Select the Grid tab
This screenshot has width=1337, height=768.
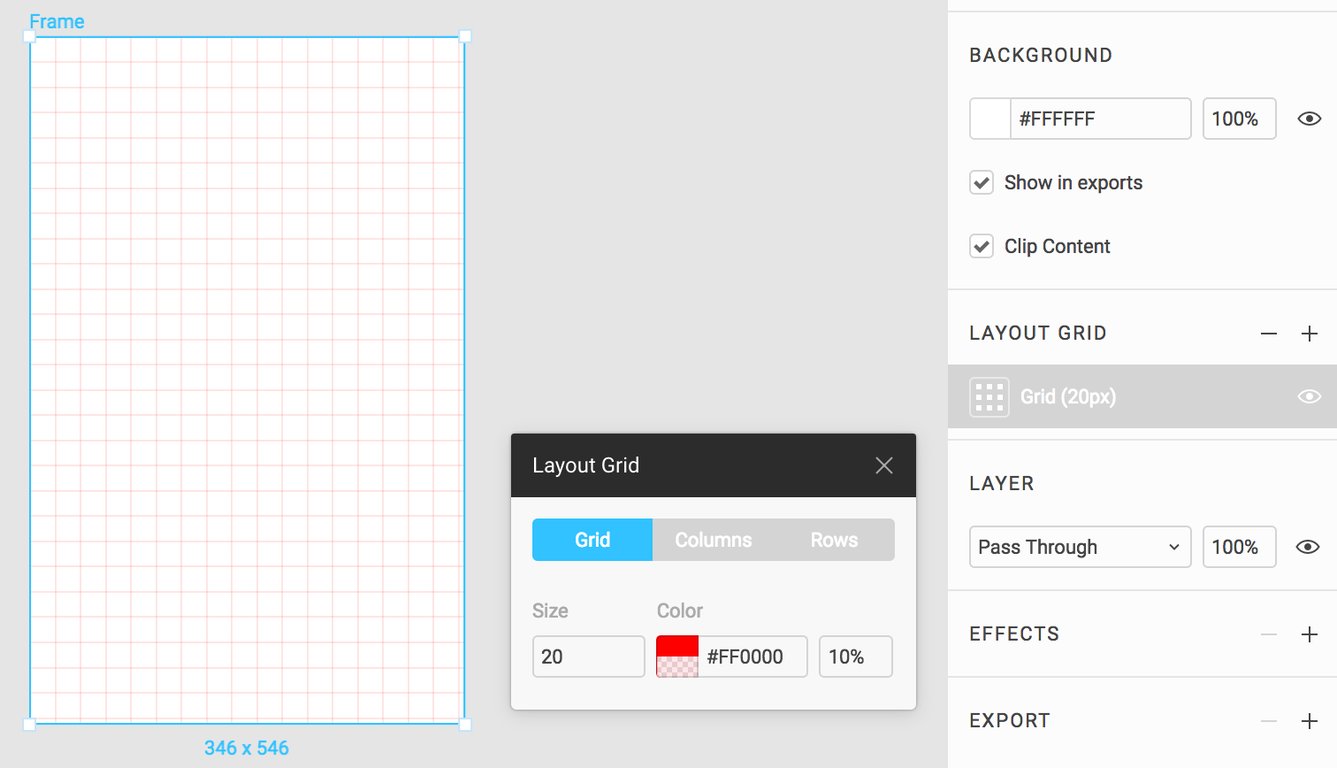pos(592,540)
